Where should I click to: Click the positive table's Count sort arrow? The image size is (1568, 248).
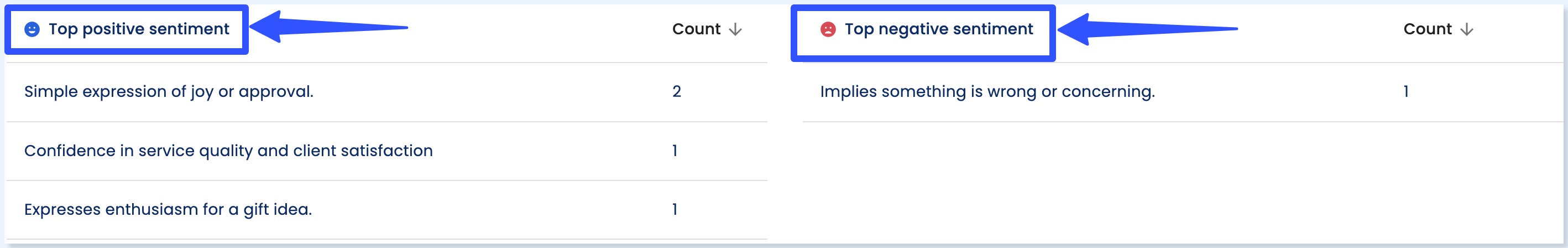click(x=735, y=29)
